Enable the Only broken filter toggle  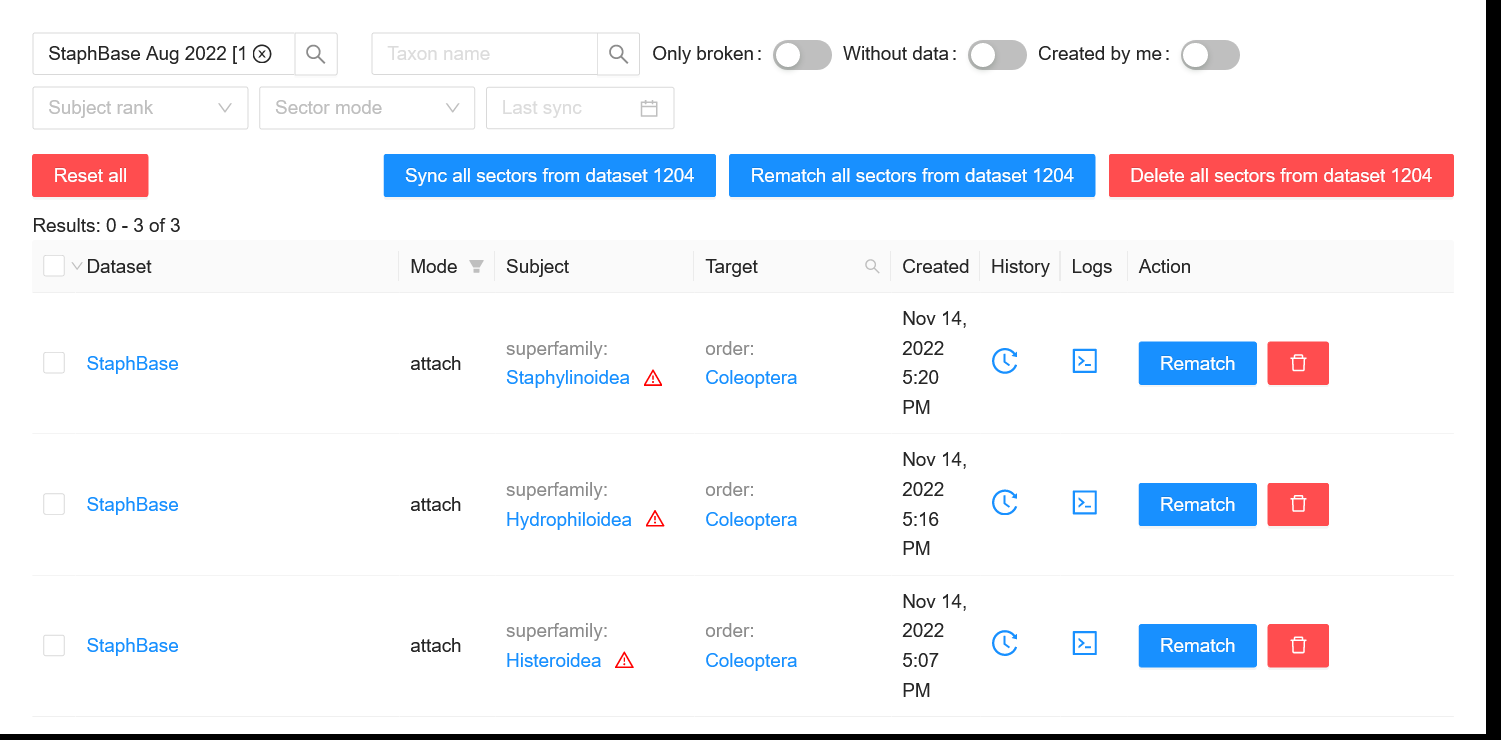(801, 55)
